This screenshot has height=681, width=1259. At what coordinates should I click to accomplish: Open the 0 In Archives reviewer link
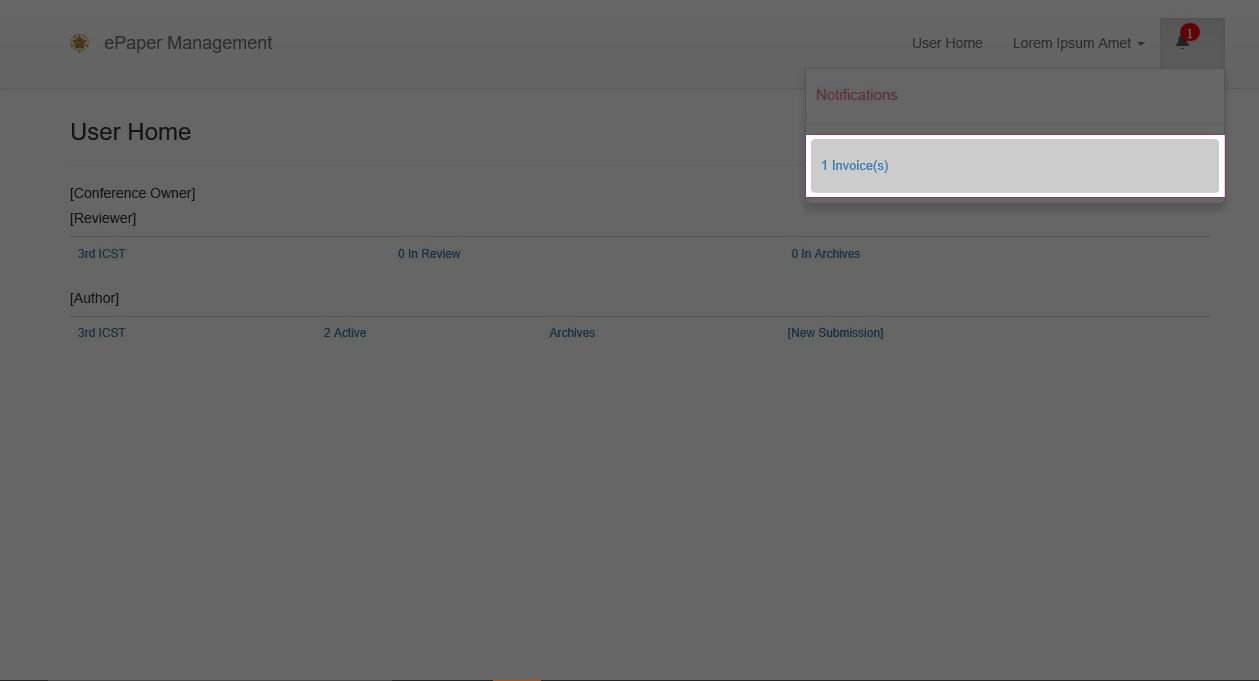coord(825,254)
